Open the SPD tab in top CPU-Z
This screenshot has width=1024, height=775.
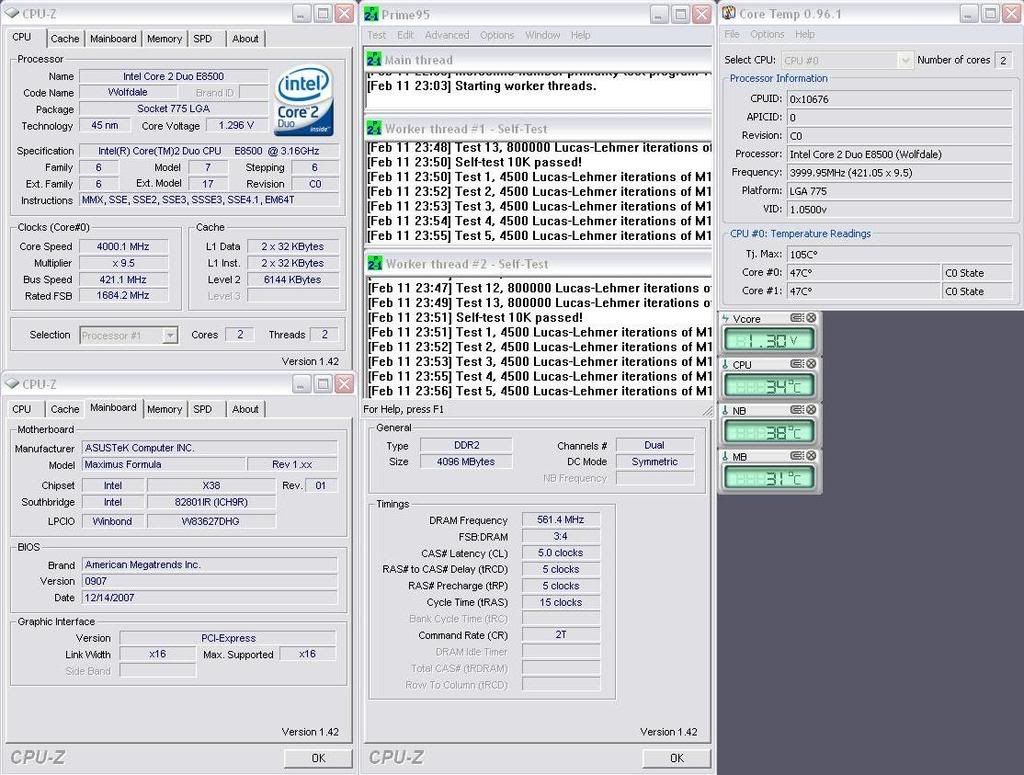(x=202, y=39)
